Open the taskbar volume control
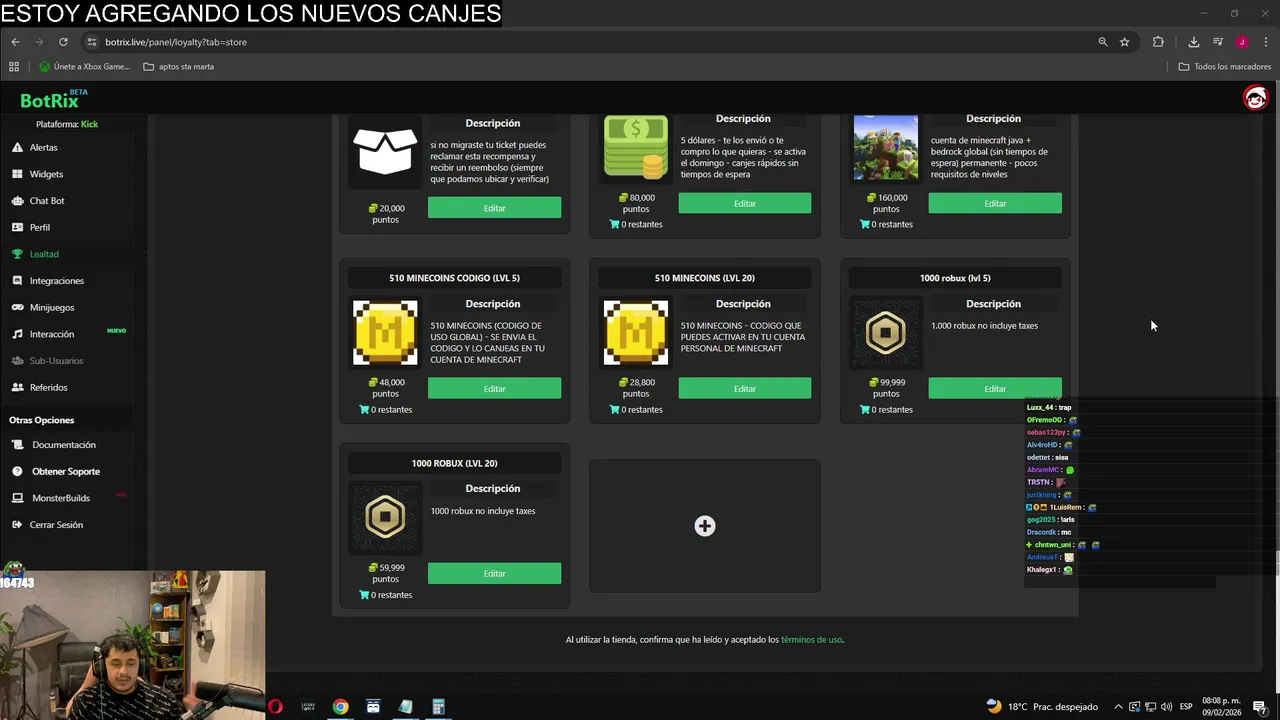Screen dimensions: 1280x720 click(x=1166, y=707)
